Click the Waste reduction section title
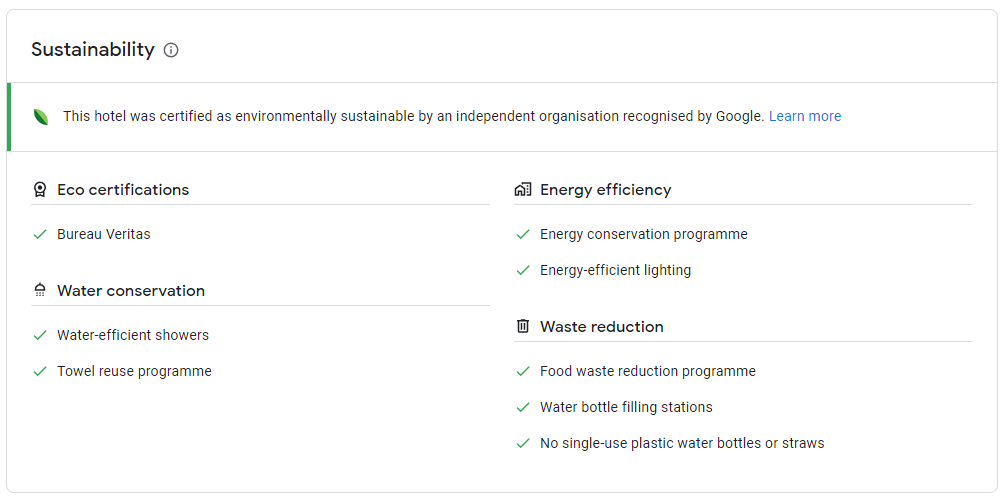The height and width of the screenshot is (504, 1006). click(602, 326)
